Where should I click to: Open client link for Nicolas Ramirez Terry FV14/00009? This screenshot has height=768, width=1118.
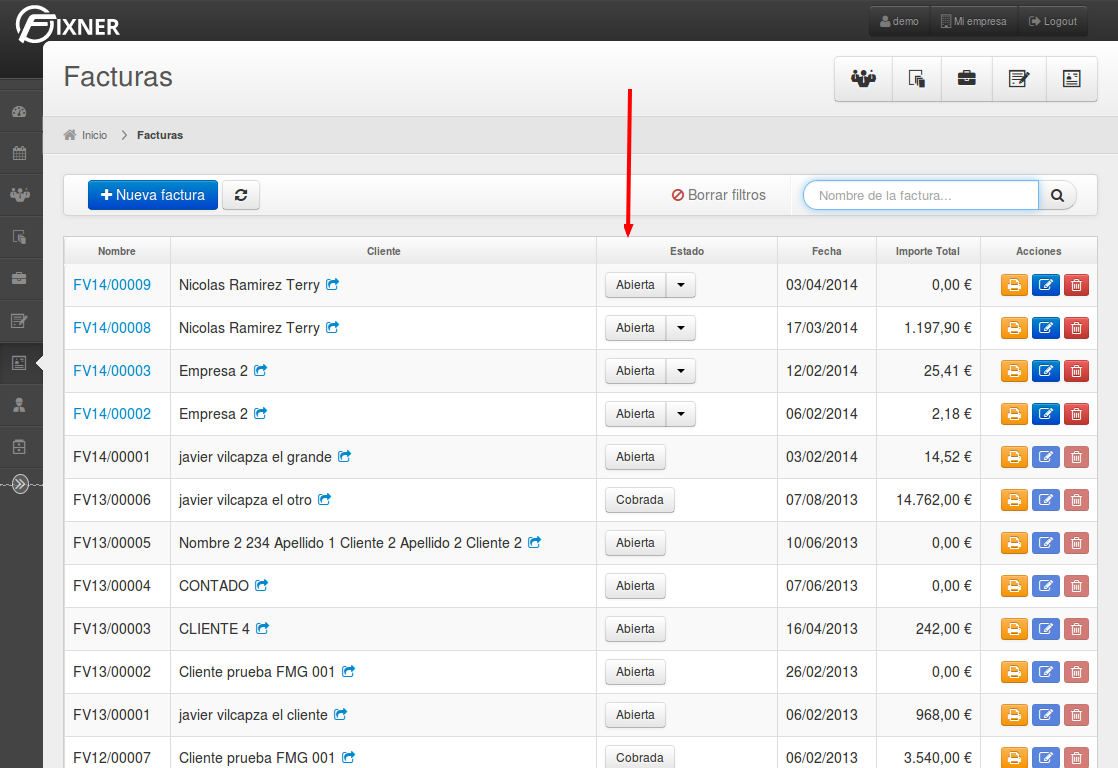point(332,285)
